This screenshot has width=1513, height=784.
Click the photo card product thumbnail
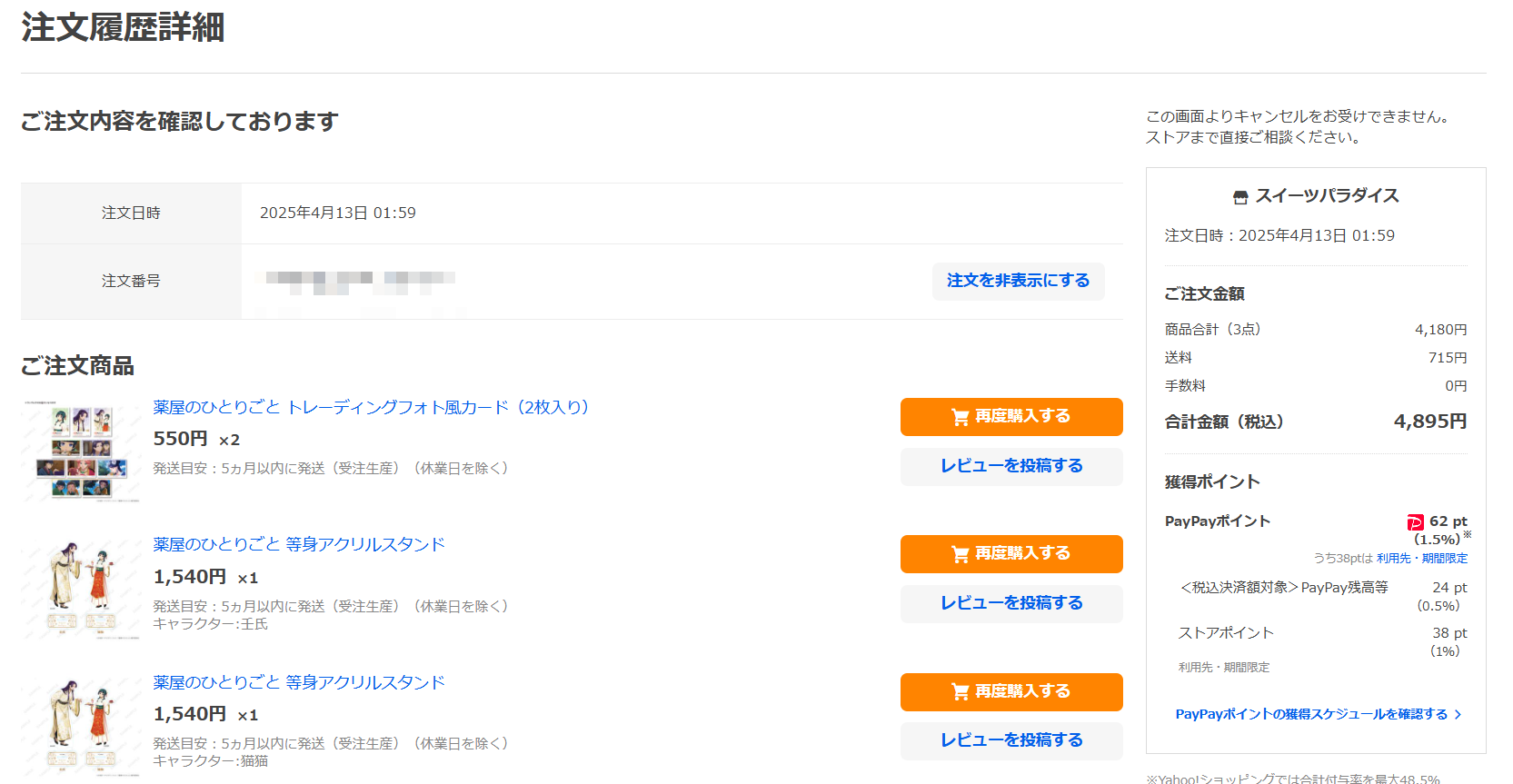coord(81,451)
